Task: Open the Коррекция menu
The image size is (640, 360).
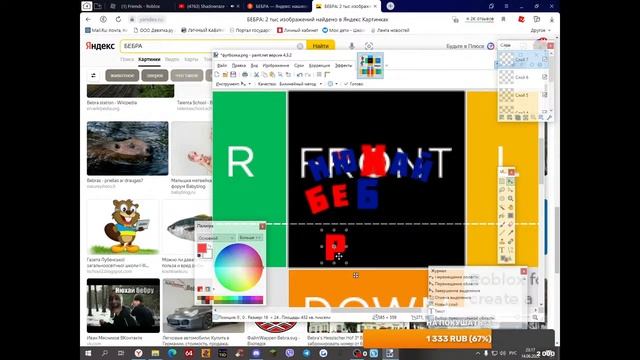Action: tap(319, 65)
